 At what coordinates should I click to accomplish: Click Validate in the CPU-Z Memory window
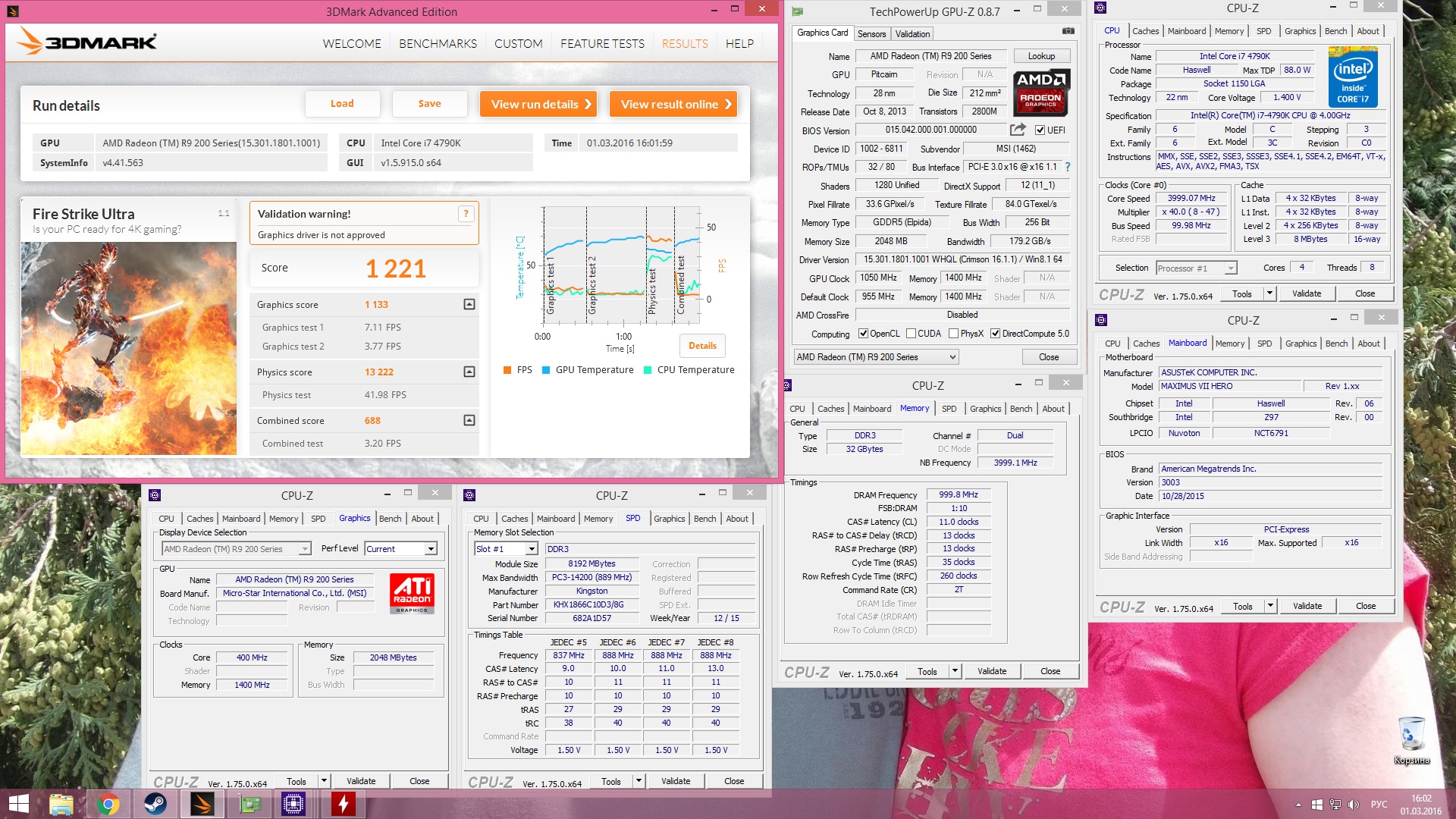992,671
